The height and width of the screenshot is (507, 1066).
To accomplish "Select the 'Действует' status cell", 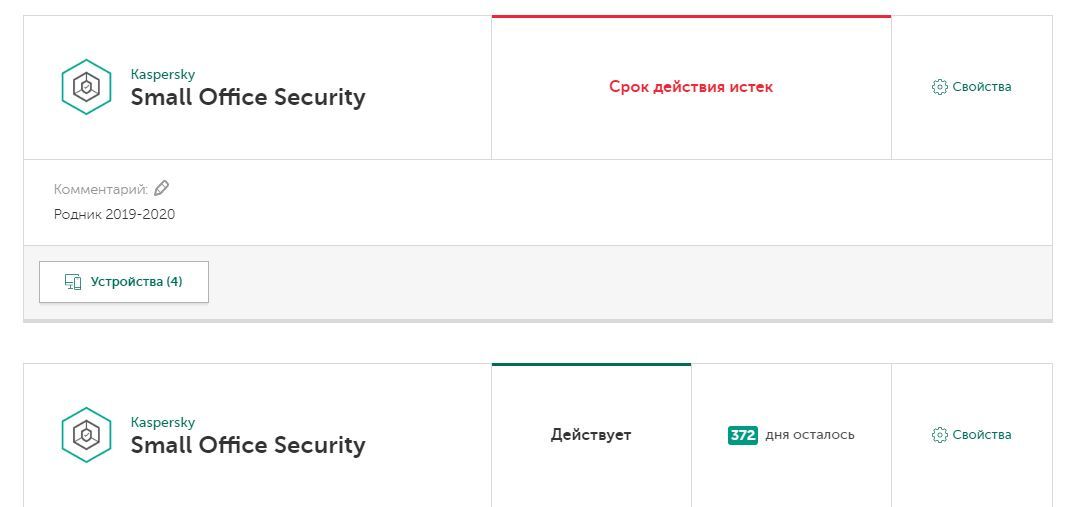I will 591,435.
